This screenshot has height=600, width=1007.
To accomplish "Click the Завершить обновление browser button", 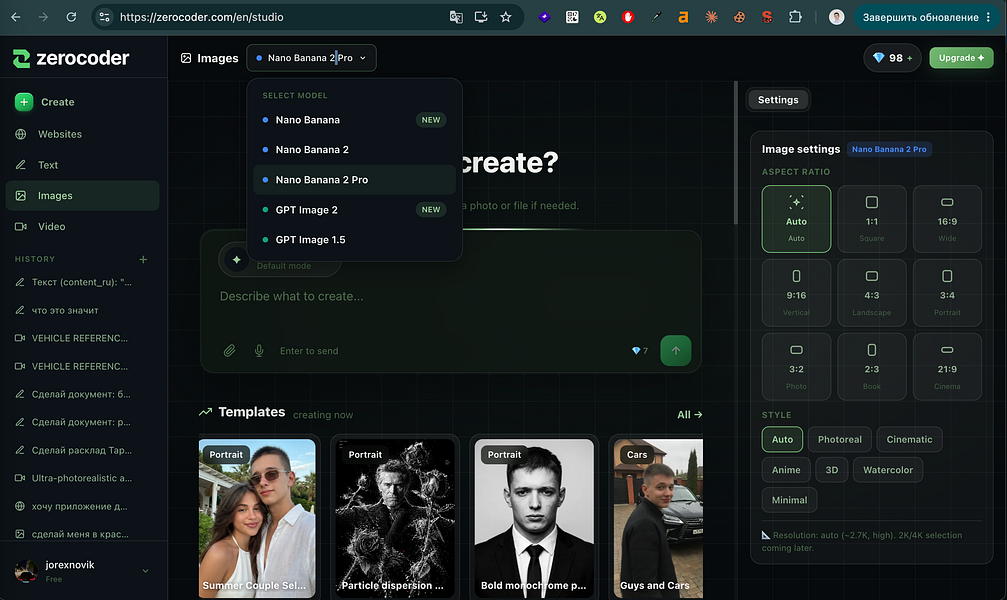I will [x=925, y=17].
